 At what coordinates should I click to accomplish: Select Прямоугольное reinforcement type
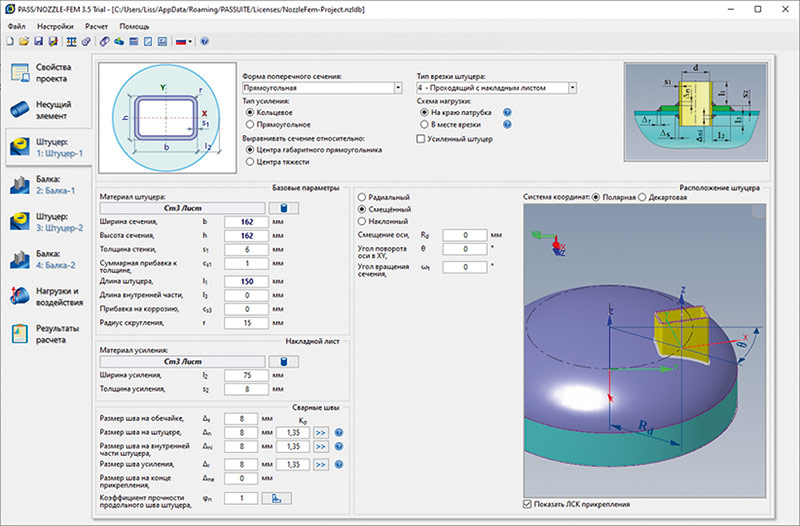point(250,124)
